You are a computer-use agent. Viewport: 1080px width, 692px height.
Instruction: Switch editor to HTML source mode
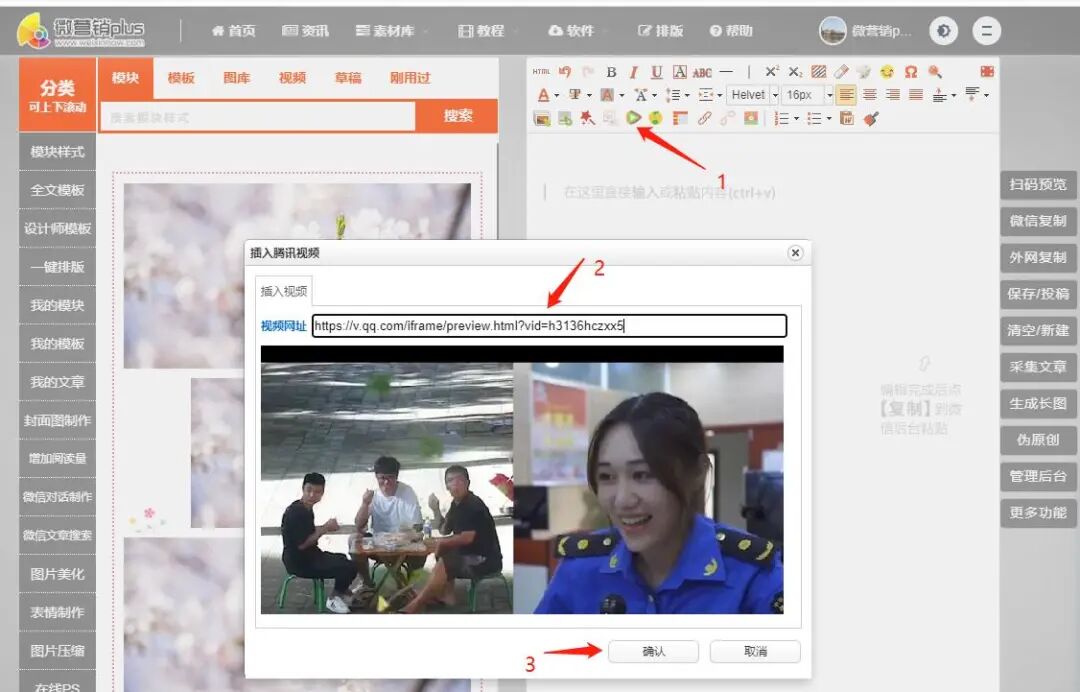pyautogui.click(x=541, y=72)
